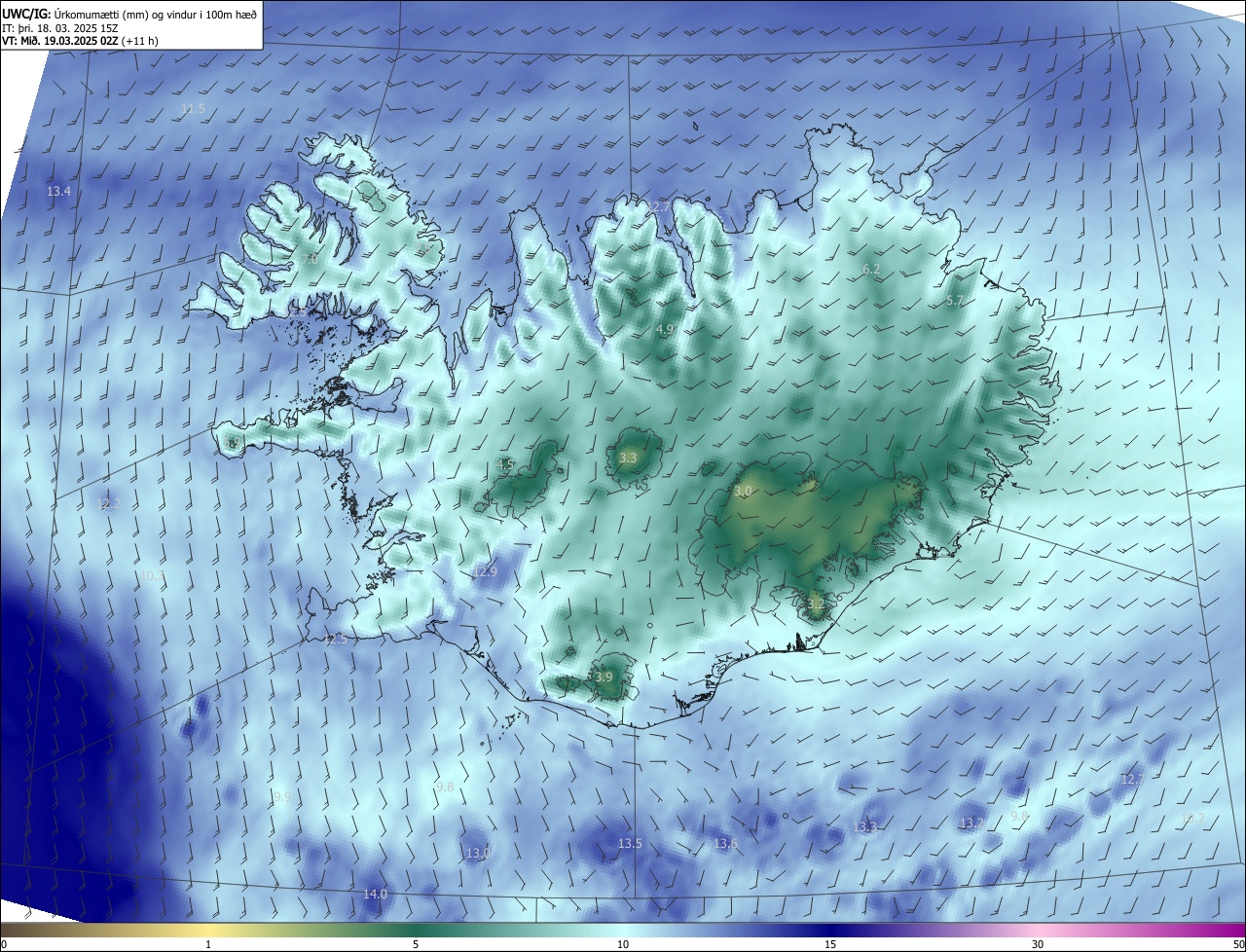Click the 12.7 value in the southeast corner
Viewport: 1246px width, 952px height.
point(1133,780)
